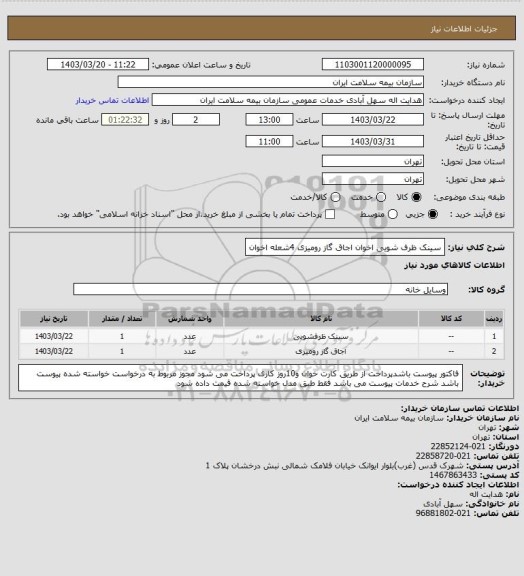Click the unit cell عدد in the اجاق گاز row
Viewport: 524px width, 576px height.
(190, 351)
